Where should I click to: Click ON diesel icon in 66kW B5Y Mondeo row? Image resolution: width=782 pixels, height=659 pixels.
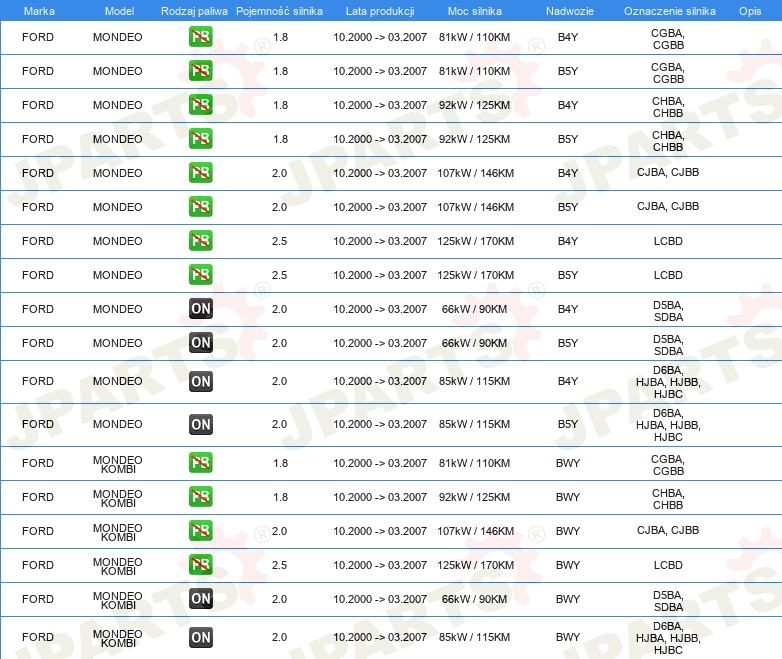click(200, 343)
